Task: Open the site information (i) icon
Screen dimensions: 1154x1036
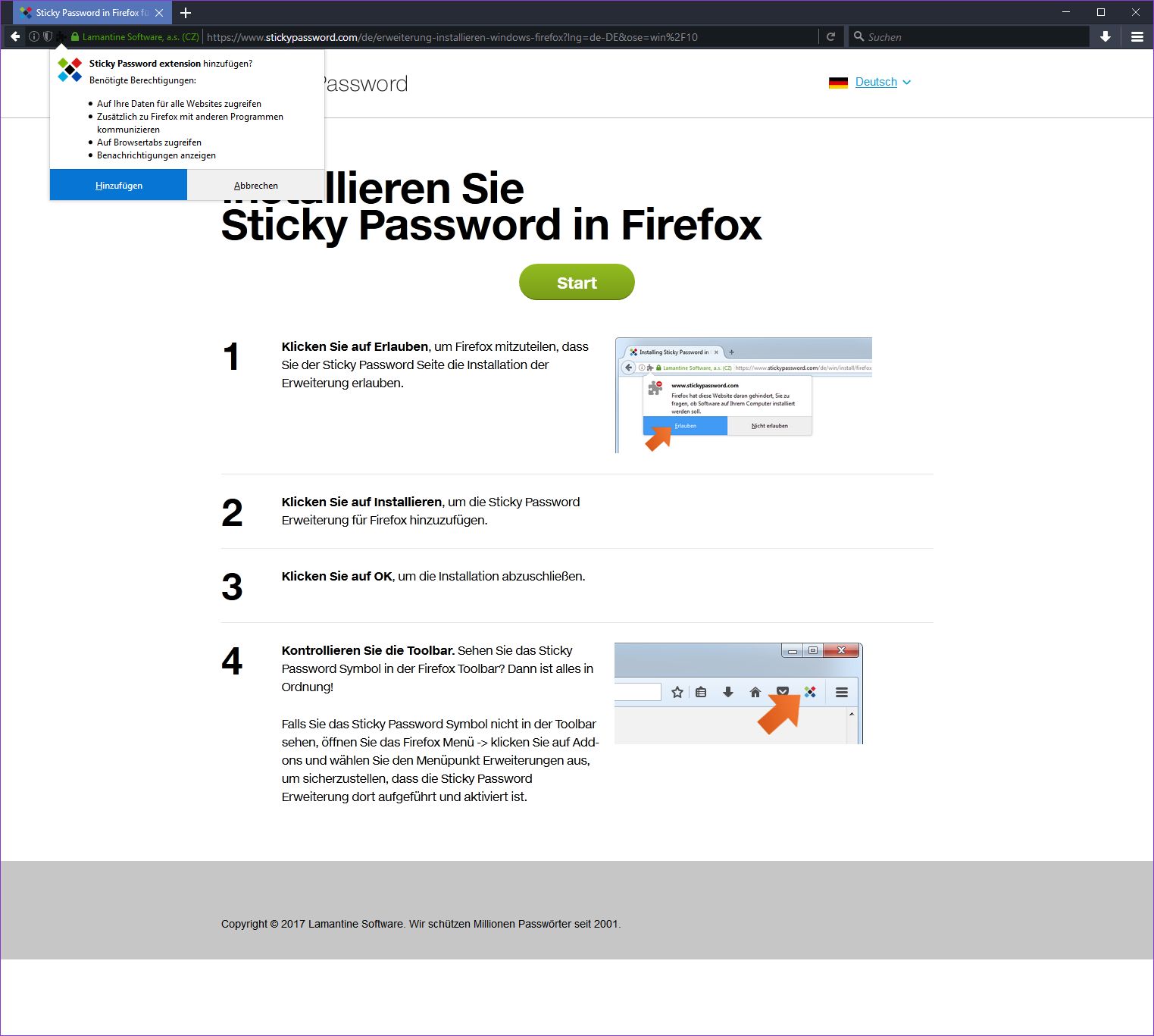Action: pos(34,36)
